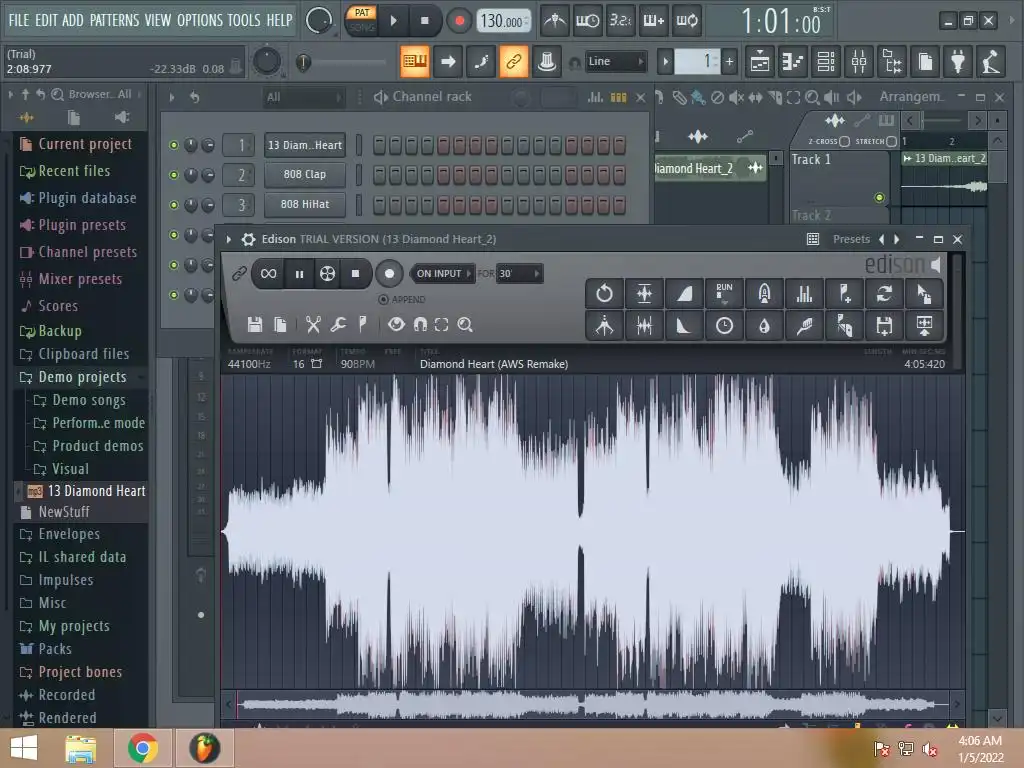Viewport: 1024px width, 768px height.
Task: Click the Edison undo history icon
Action: point(604,294)
